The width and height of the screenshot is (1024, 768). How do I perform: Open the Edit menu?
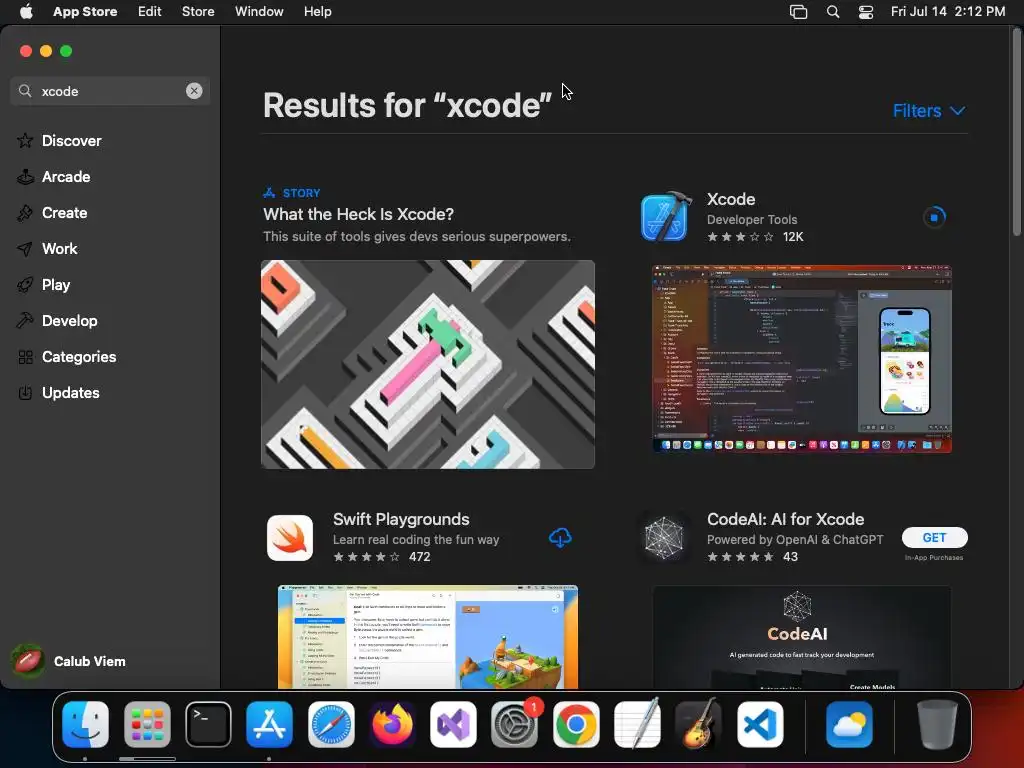click(150, 11)
